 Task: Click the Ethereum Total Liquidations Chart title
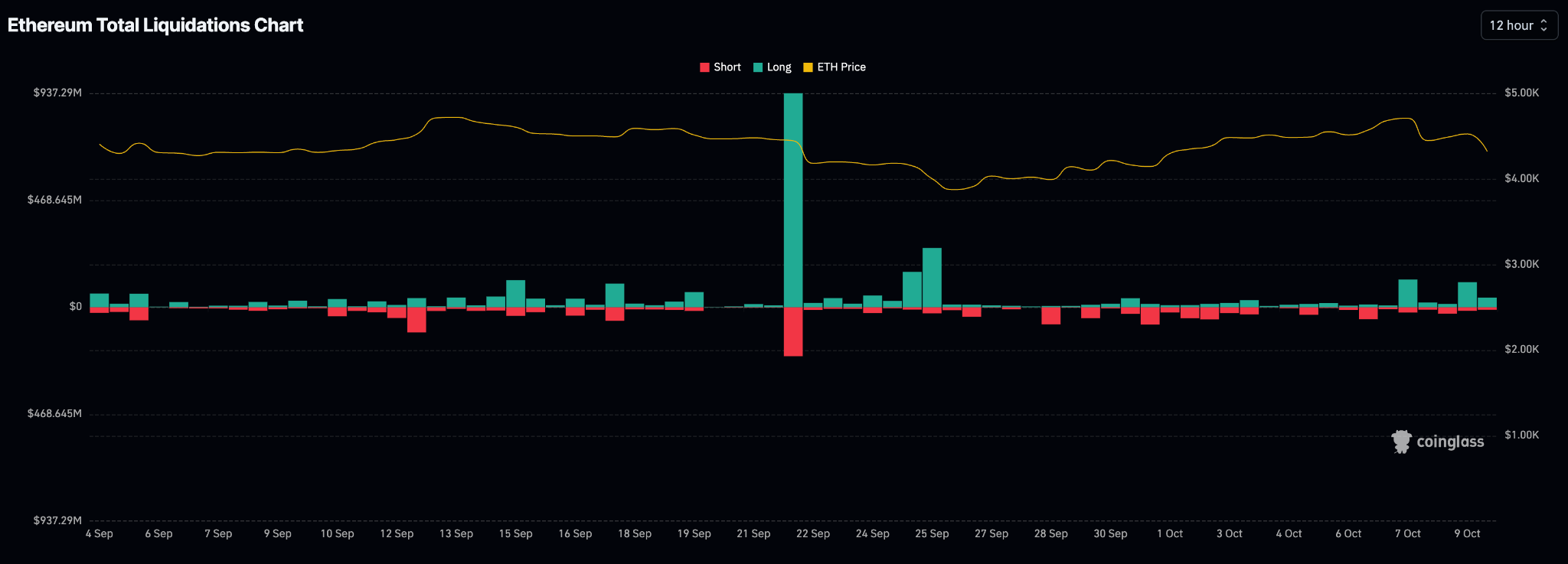point(155,25)
